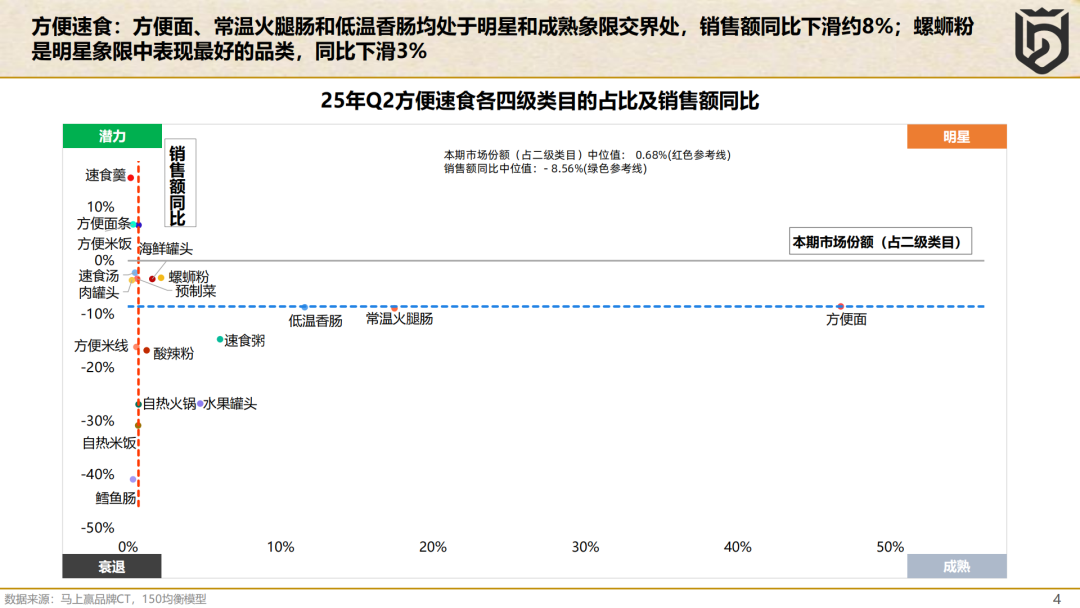Select the chart title 25年Q2方便速食

540,101
